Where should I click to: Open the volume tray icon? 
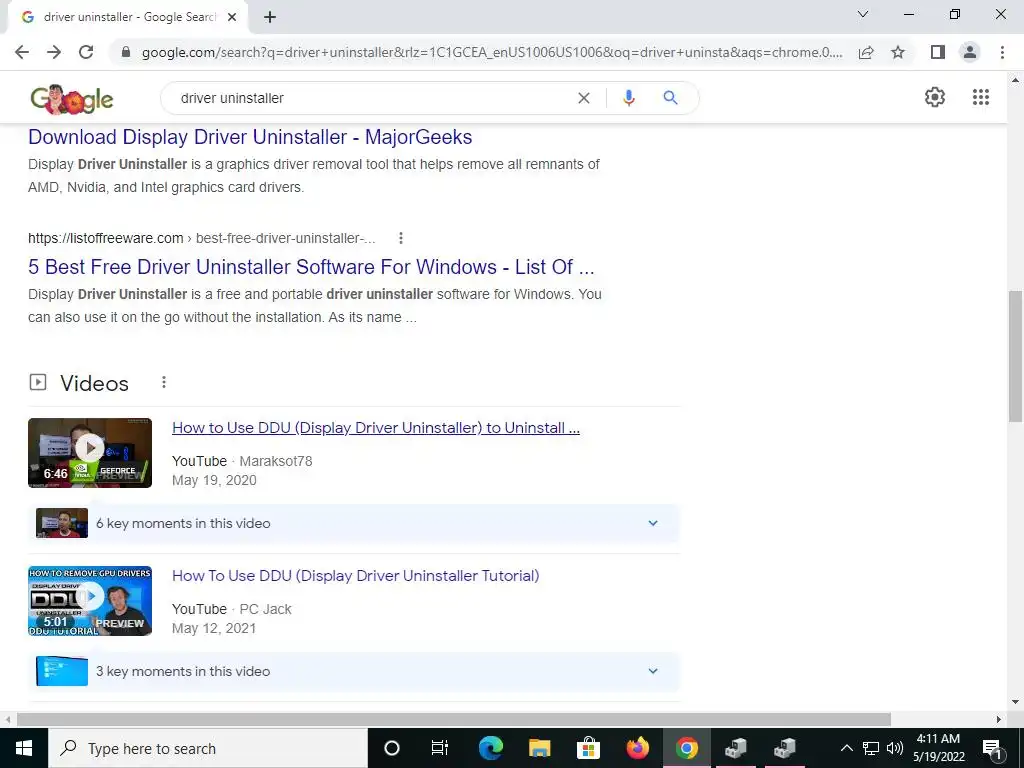895,748
